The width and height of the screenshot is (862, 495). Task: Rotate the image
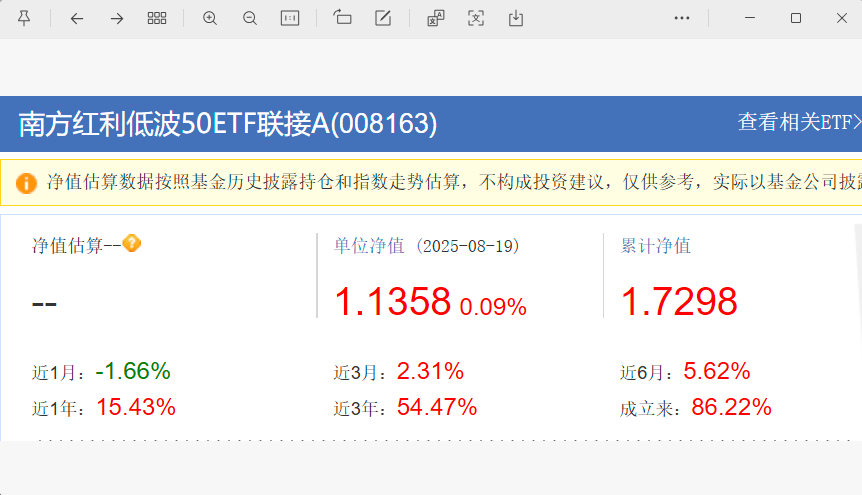342,18
